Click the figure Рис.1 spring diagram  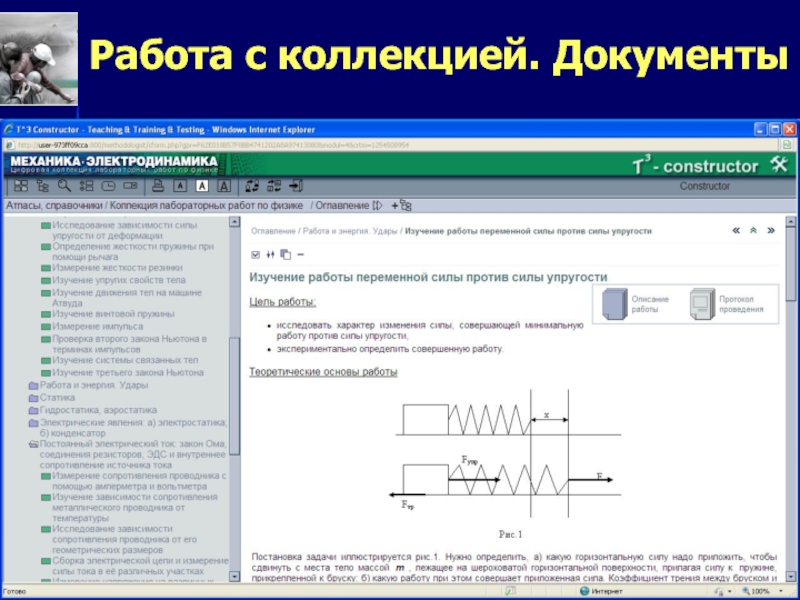pos(505,454)
